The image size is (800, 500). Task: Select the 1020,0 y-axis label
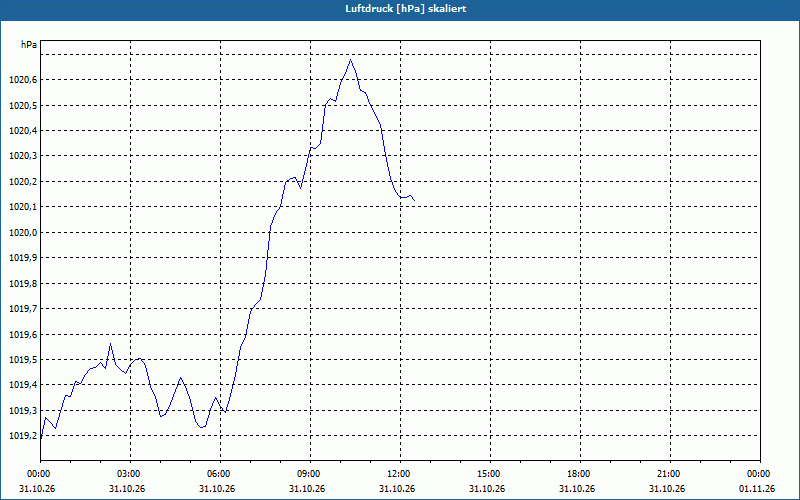pos(23,232)
